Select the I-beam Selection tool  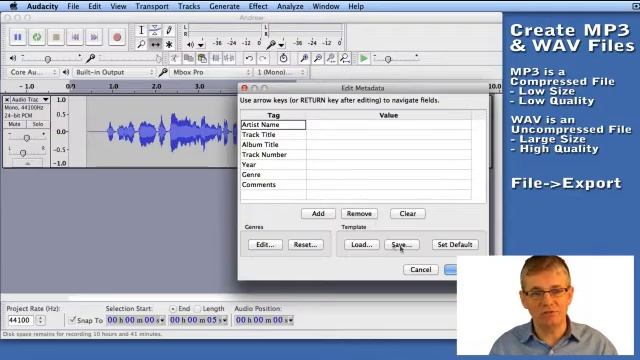pyautogui.click(x=141, y=30)
